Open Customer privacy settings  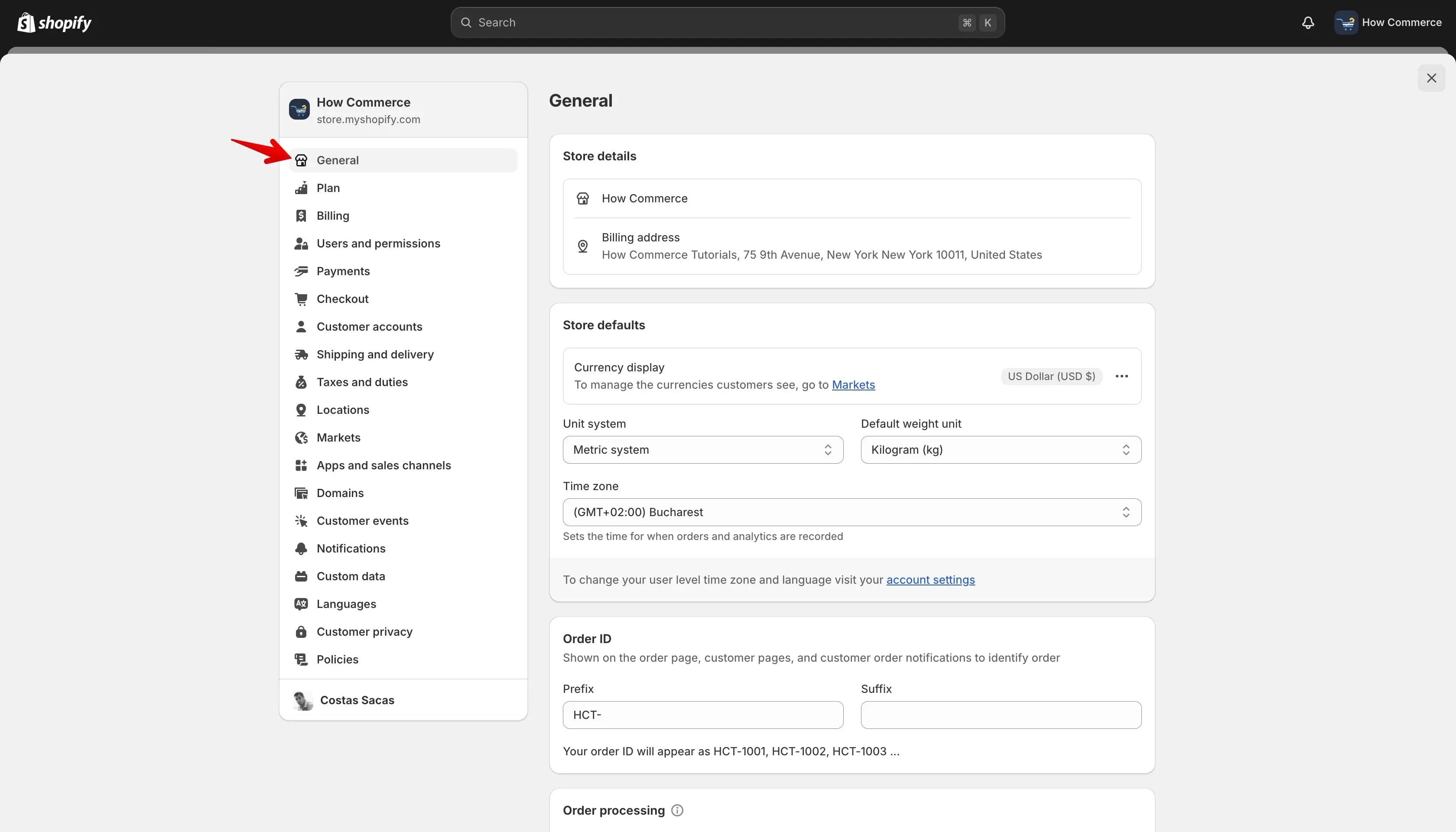point(403,632)
